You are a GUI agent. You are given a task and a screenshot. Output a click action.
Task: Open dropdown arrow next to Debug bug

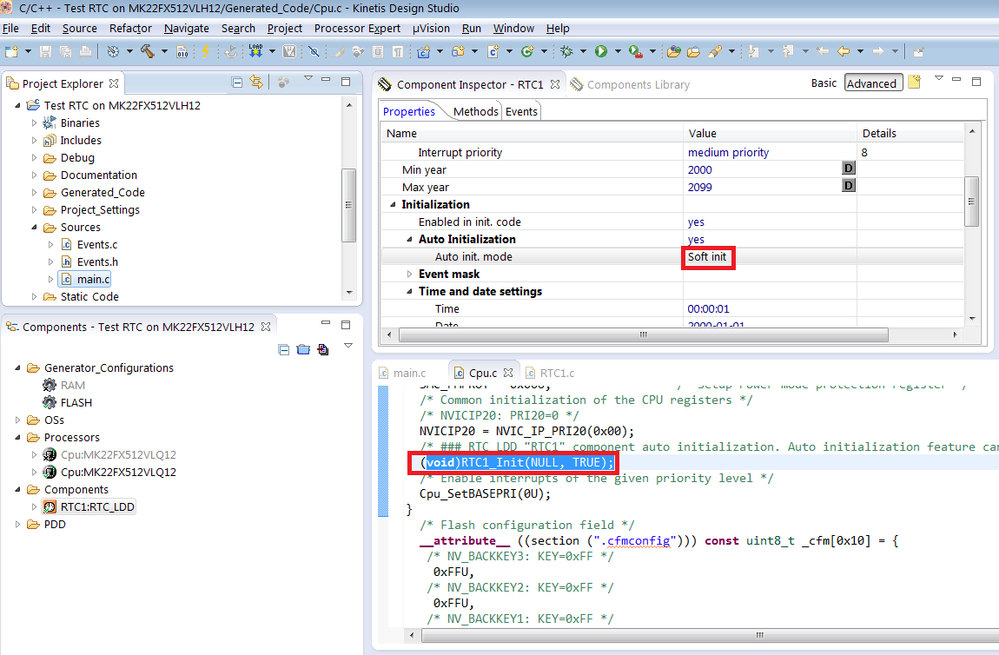(x=583, y=52)
